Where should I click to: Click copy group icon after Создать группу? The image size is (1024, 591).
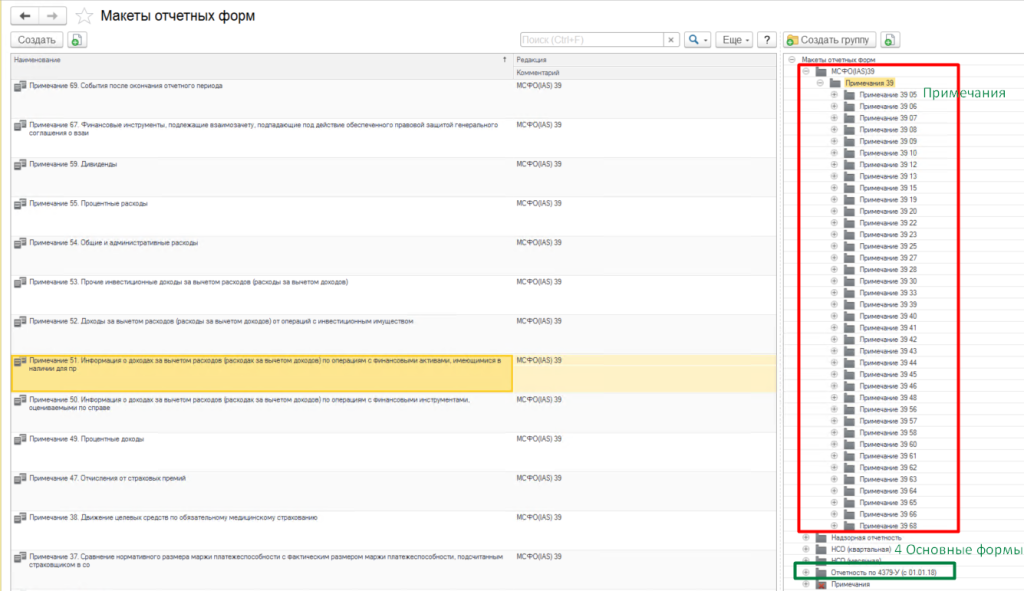(x=890, y=40)
